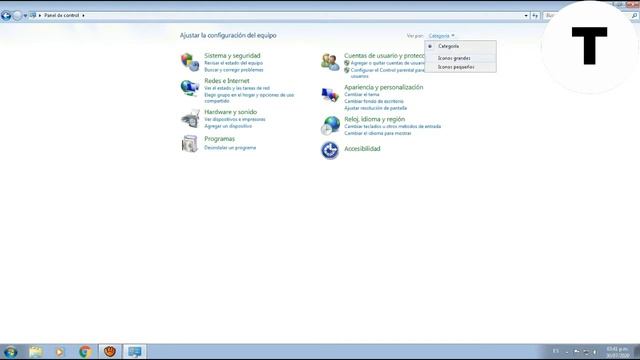The image size is (640, 360).
Task: Show hidden system tray icons arrow
Action: [567, 351]
